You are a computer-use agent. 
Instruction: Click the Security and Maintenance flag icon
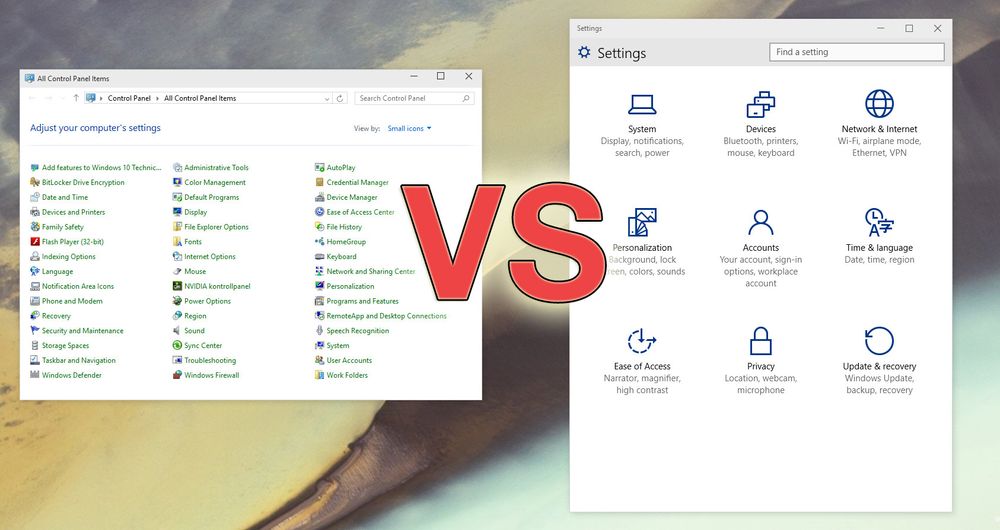[35, 330]
